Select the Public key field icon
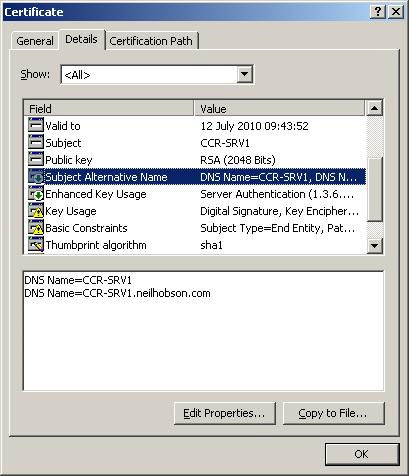This screenshot has width=409, height=476. pos(36,160)
